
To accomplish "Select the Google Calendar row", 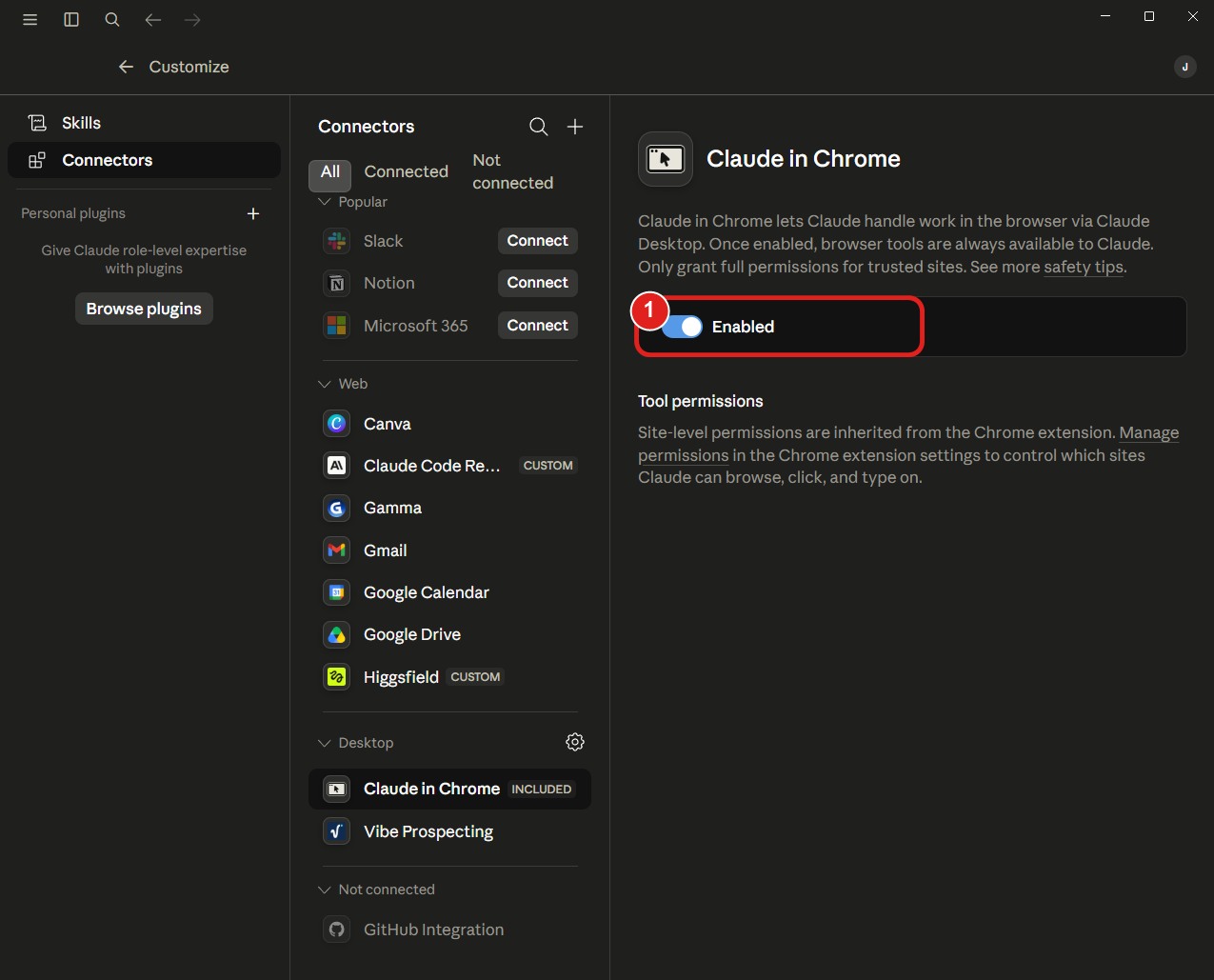I will tap(449, 592).
